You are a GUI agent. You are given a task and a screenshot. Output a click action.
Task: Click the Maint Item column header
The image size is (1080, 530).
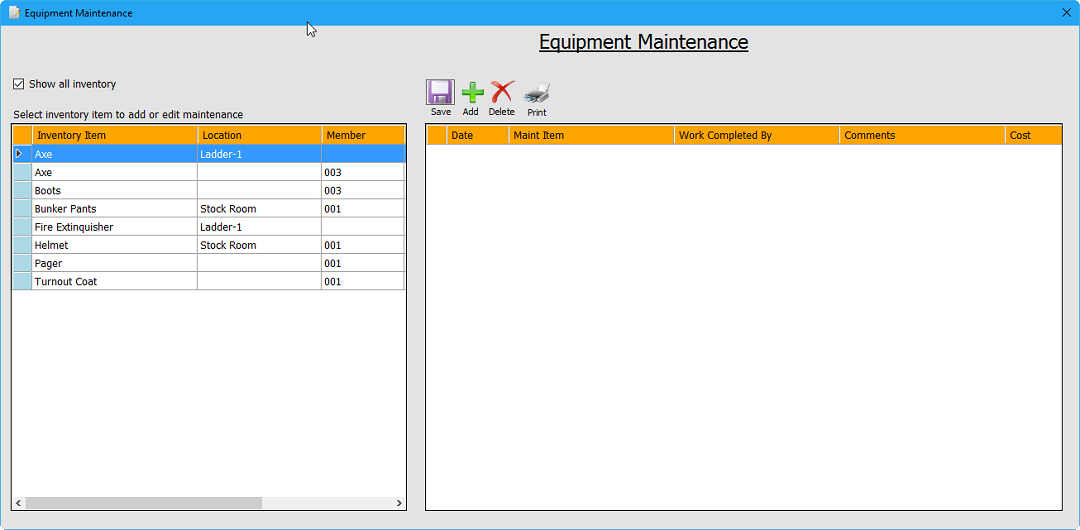click(590, 135)
